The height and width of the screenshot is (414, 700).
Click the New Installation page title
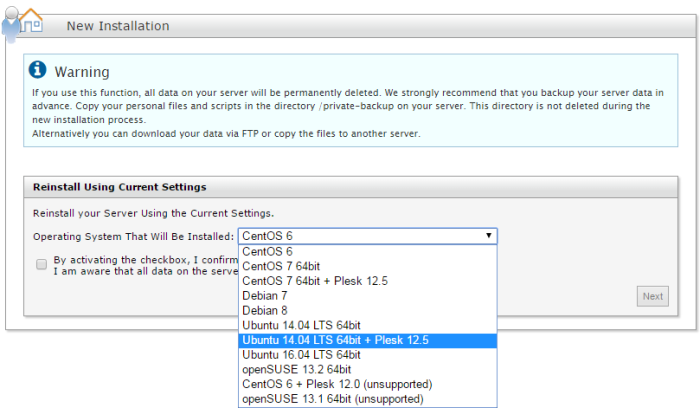coord(118,26)
